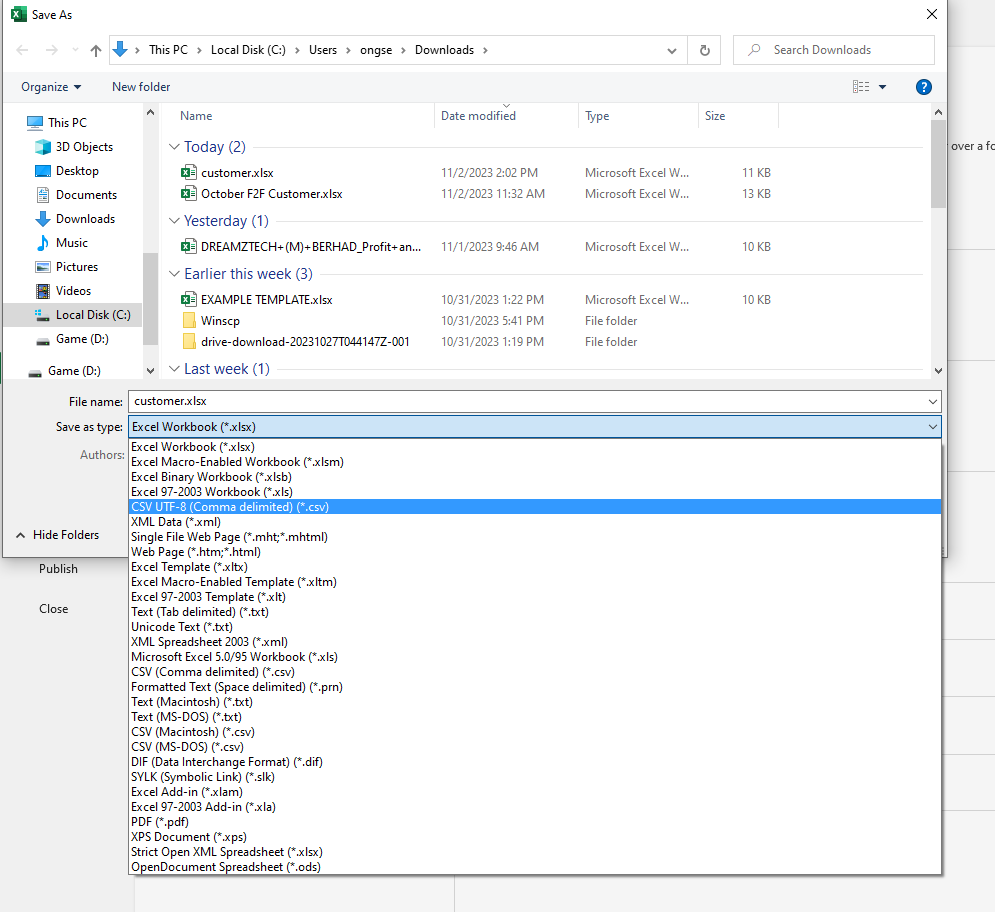The height and width of the screenshot is (912, 995).
Task: Choose PDF (*.pdf) as save type
Action: (534, 822)
